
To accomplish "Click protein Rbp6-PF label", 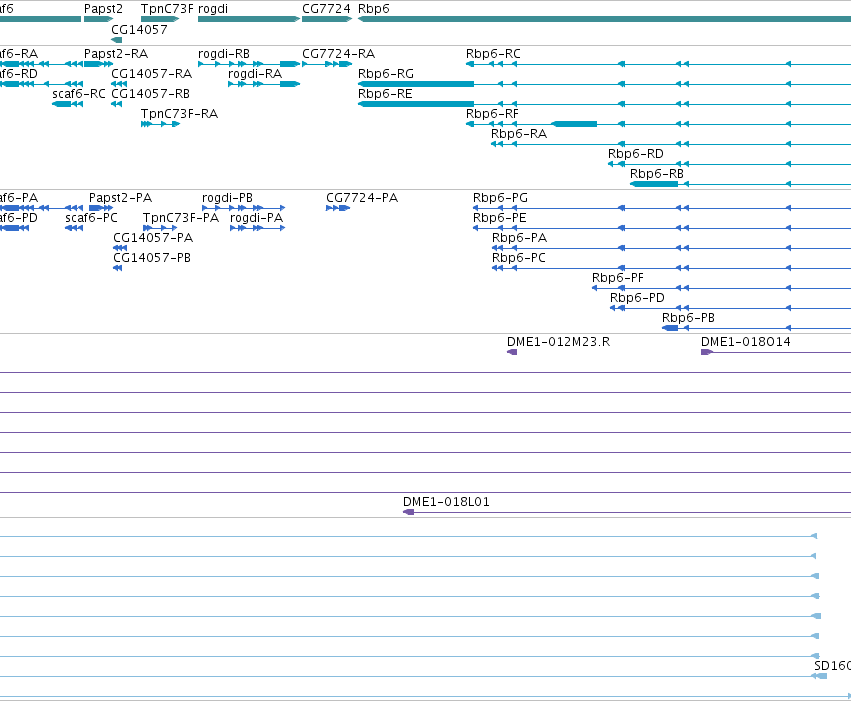I will (618, 278).
